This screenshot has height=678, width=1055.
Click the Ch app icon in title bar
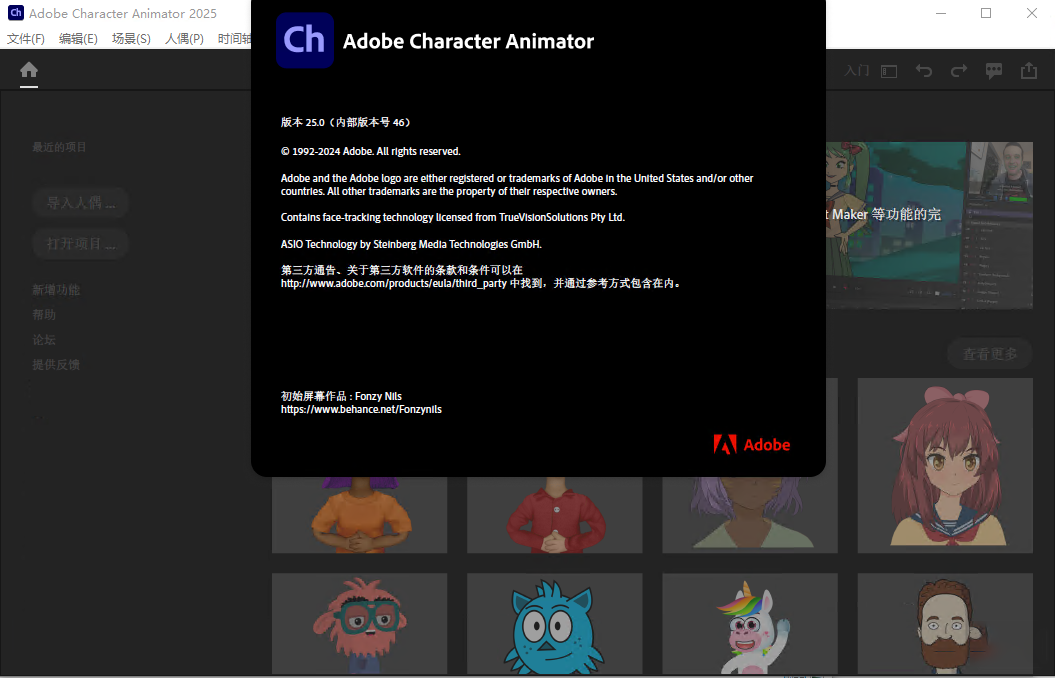15,13
